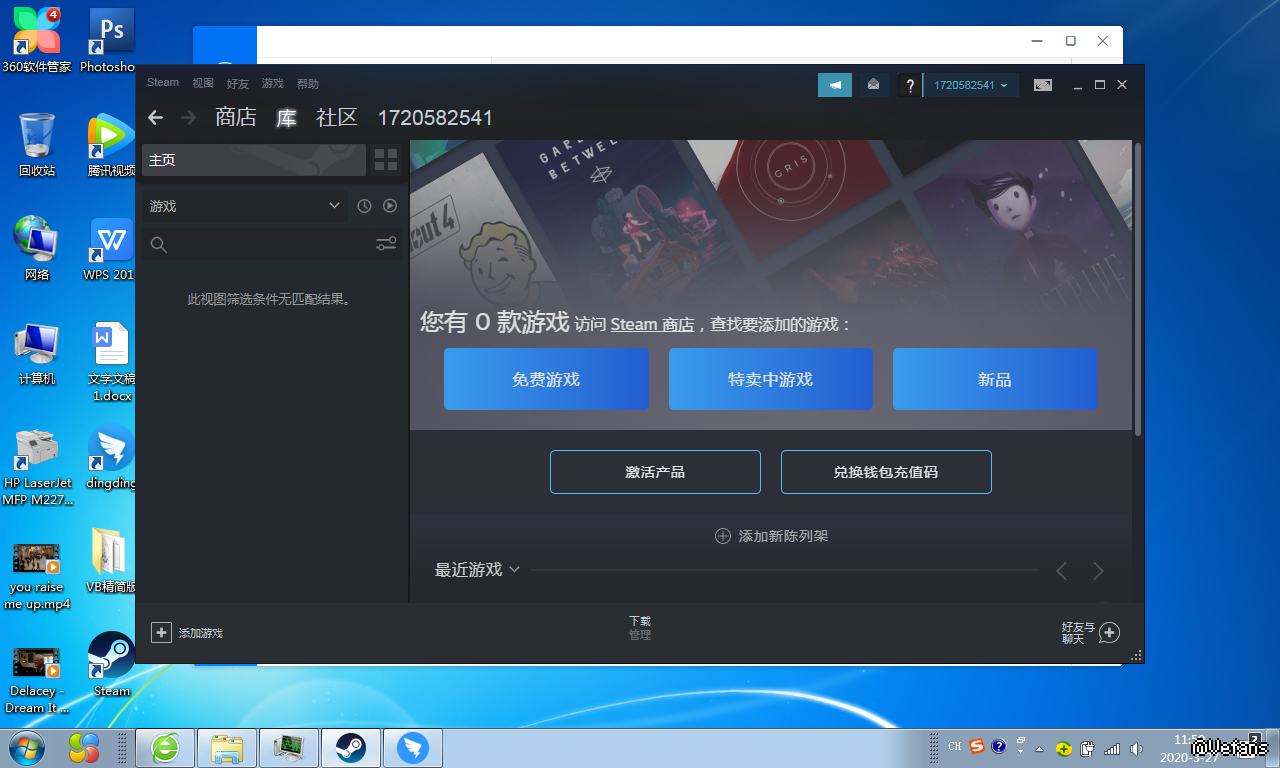Click the 新品 button
Screen dimensions: 1280x768
pos(995,379)
